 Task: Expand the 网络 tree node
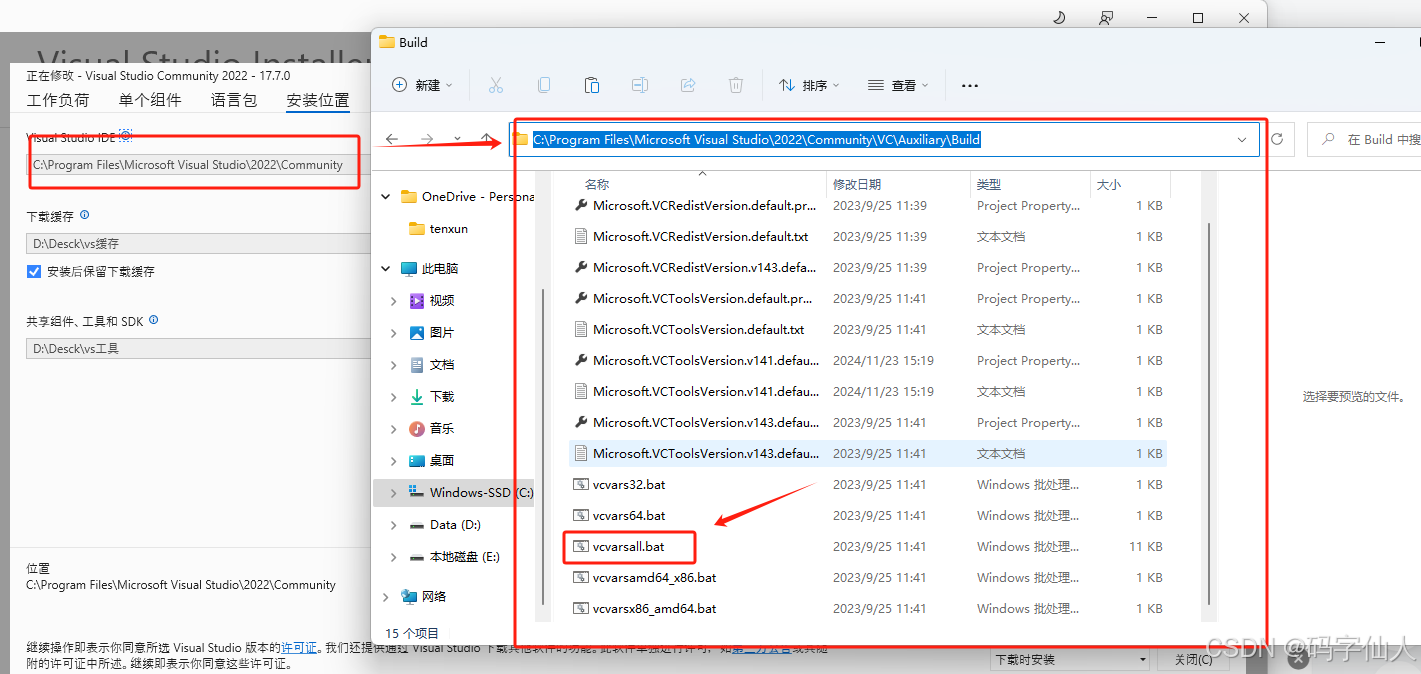(386, 597)
